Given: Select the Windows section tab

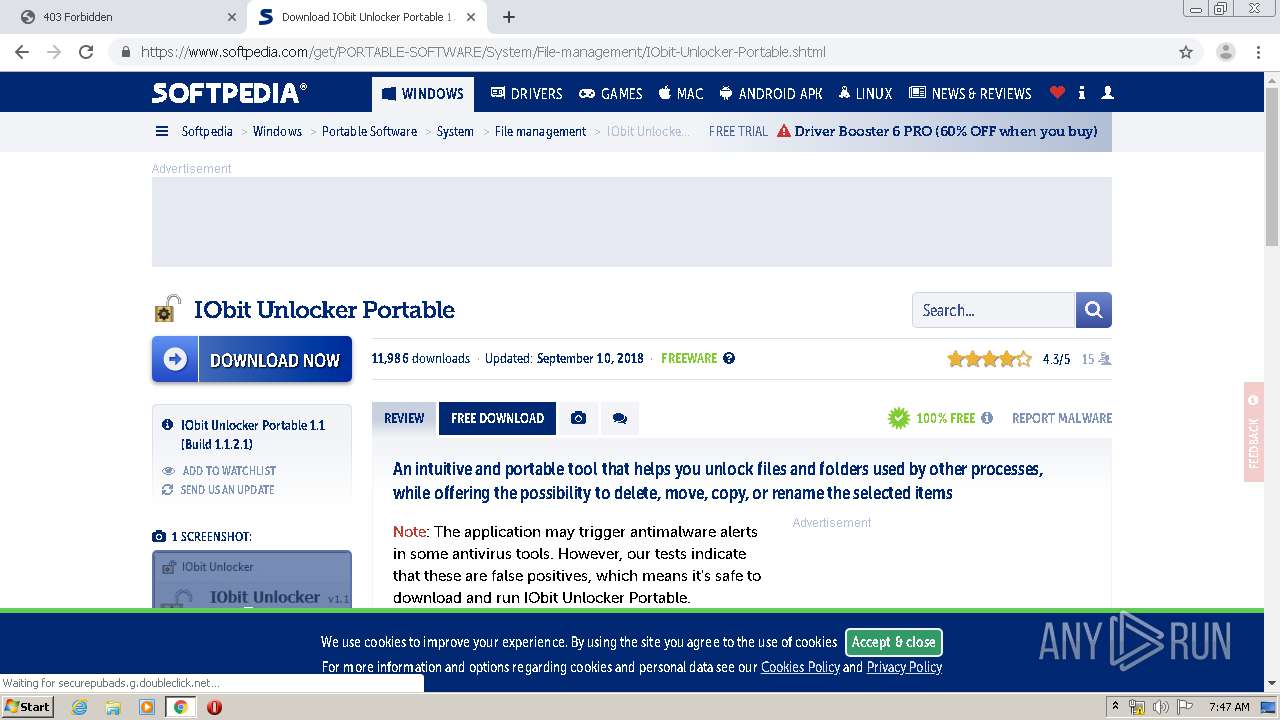Looking at the screenshot, I should click(423, 94).
